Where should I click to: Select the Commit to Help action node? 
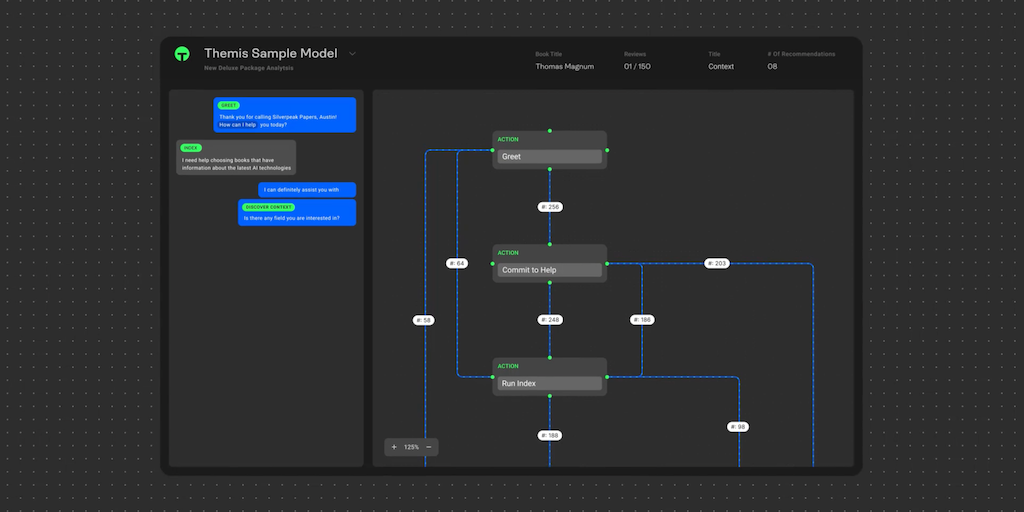[x=549, y=270]
